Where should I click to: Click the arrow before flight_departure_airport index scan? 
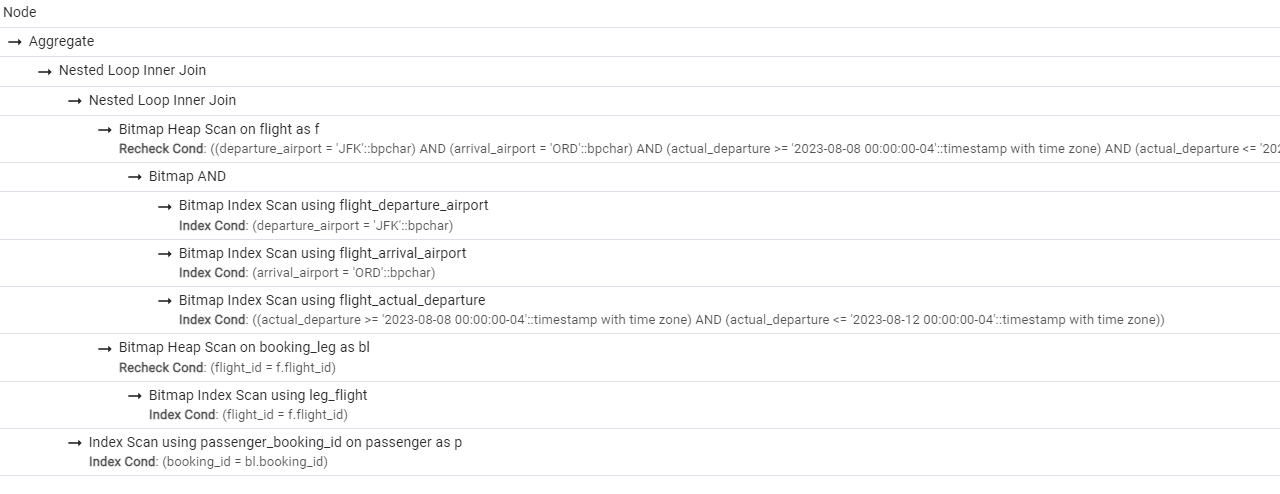point(164,206)
